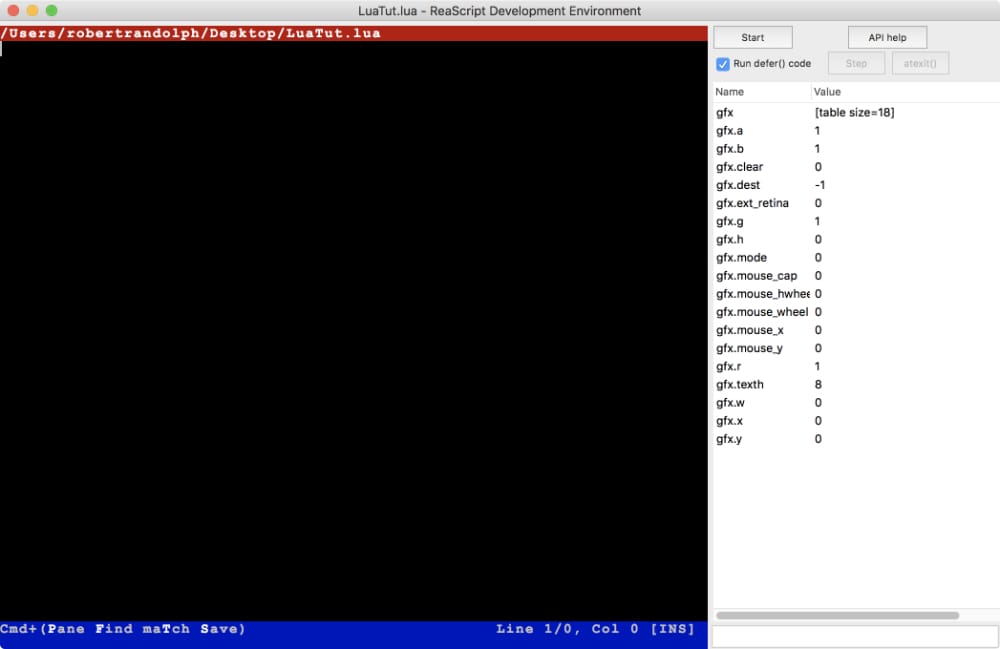Select the gfx.mouse_wheel variable row
Screen dimensions: 1000x649
761,312
